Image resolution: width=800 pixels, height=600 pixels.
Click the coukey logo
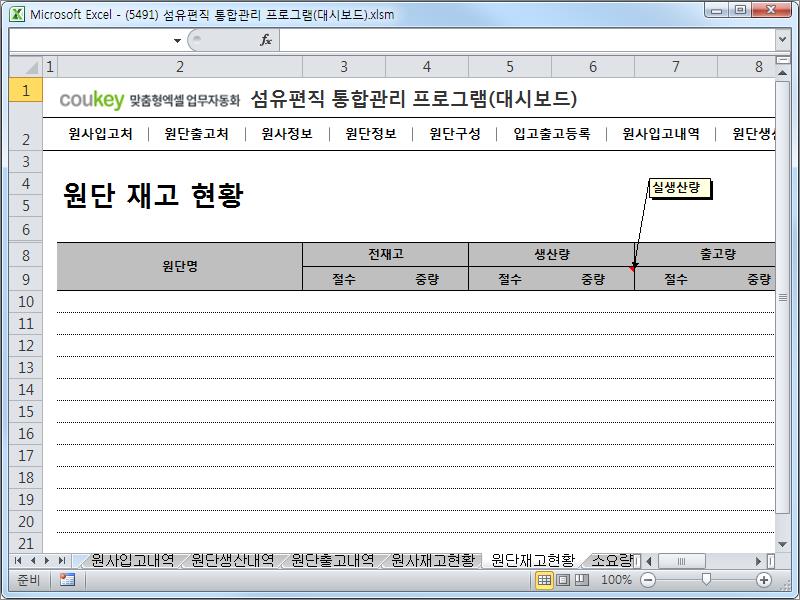(92, 99)
